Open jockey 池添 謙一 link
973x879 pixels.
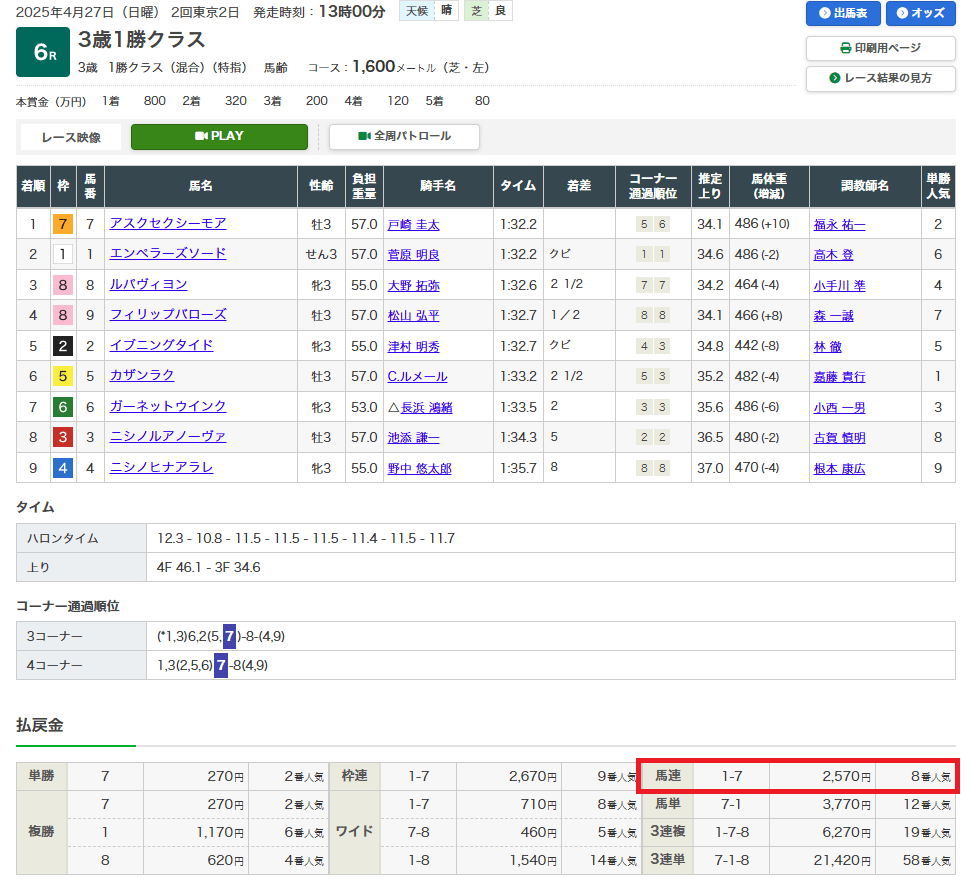coord(413,438)
